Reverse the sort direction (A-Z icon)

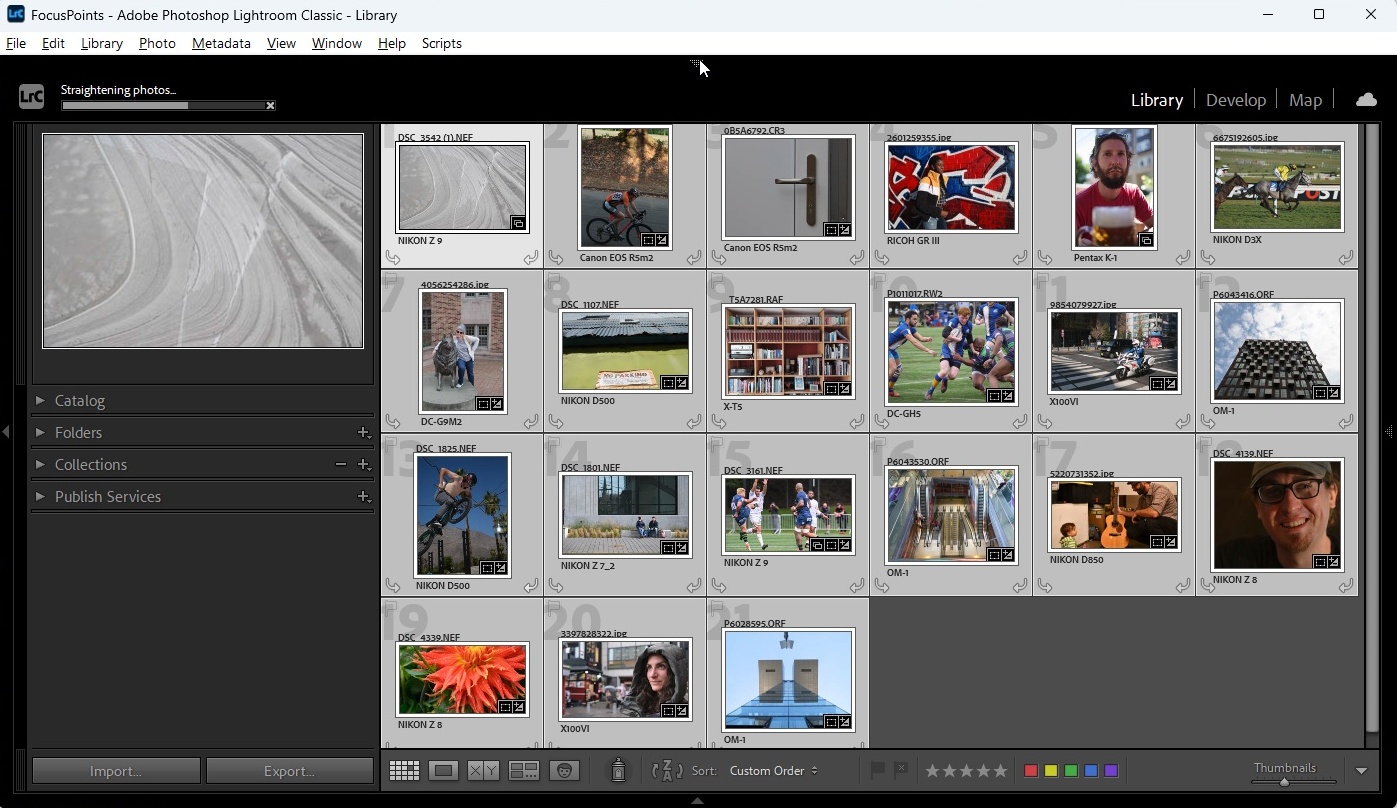pos(666,770)
